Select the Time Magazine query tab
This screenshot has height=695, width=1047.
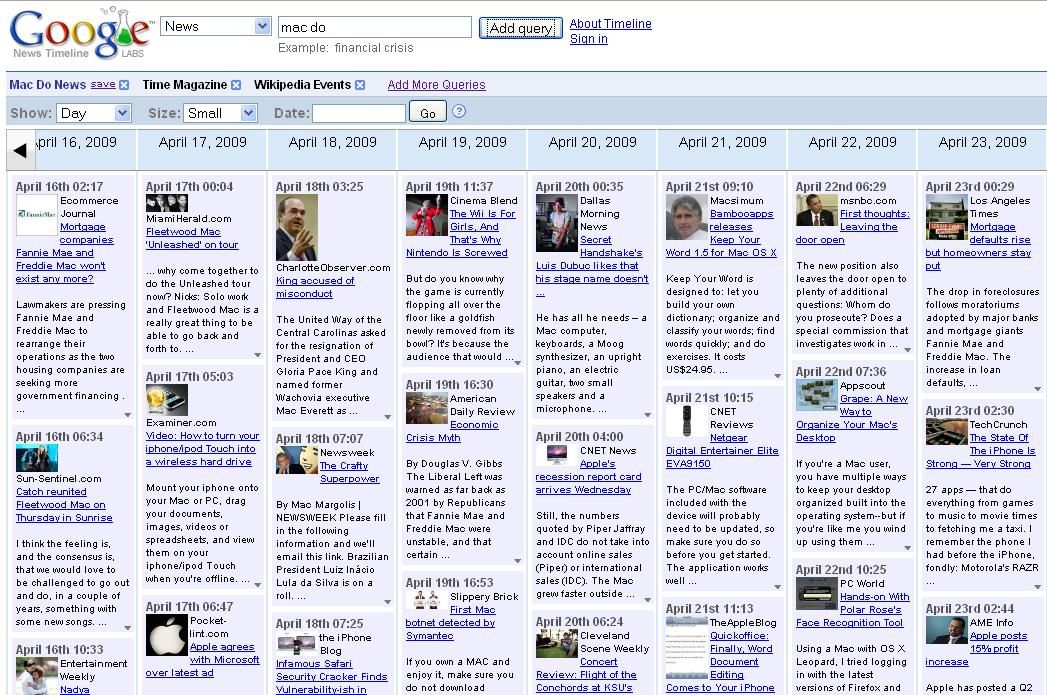[x=184, y=85]
